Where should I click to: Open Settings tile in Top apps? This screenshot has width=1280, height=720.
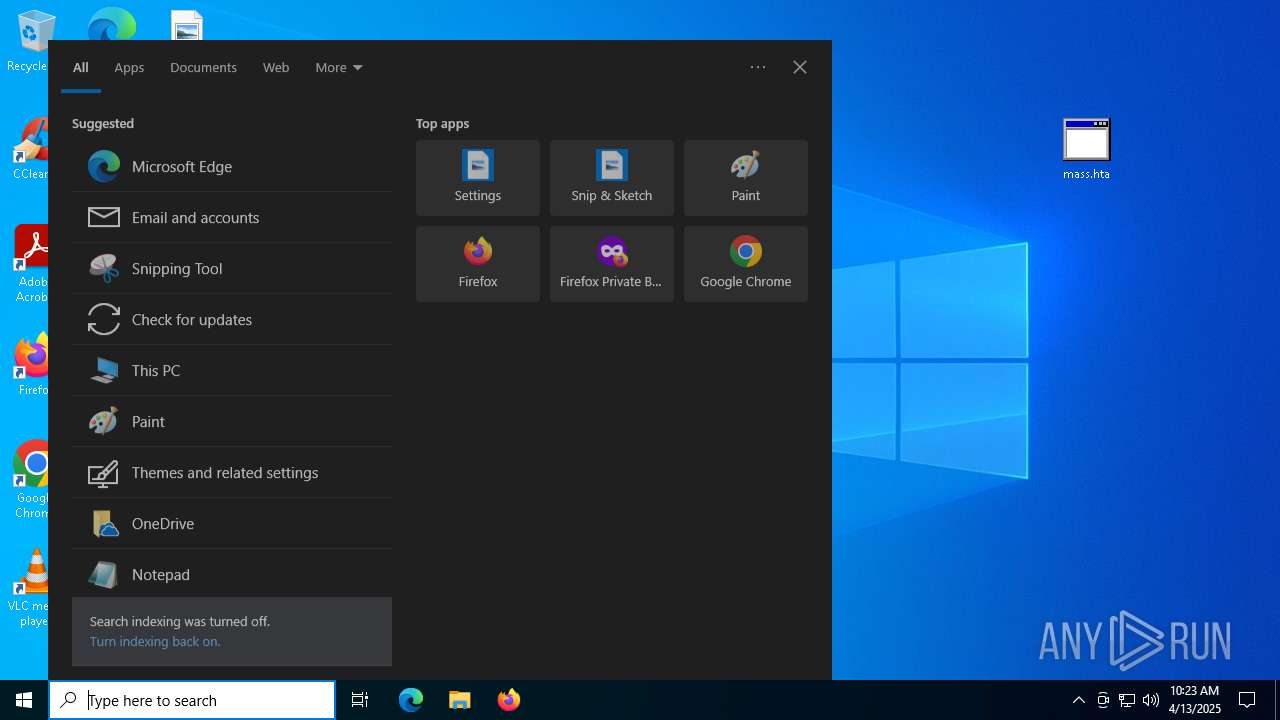(x=478, y=178)
